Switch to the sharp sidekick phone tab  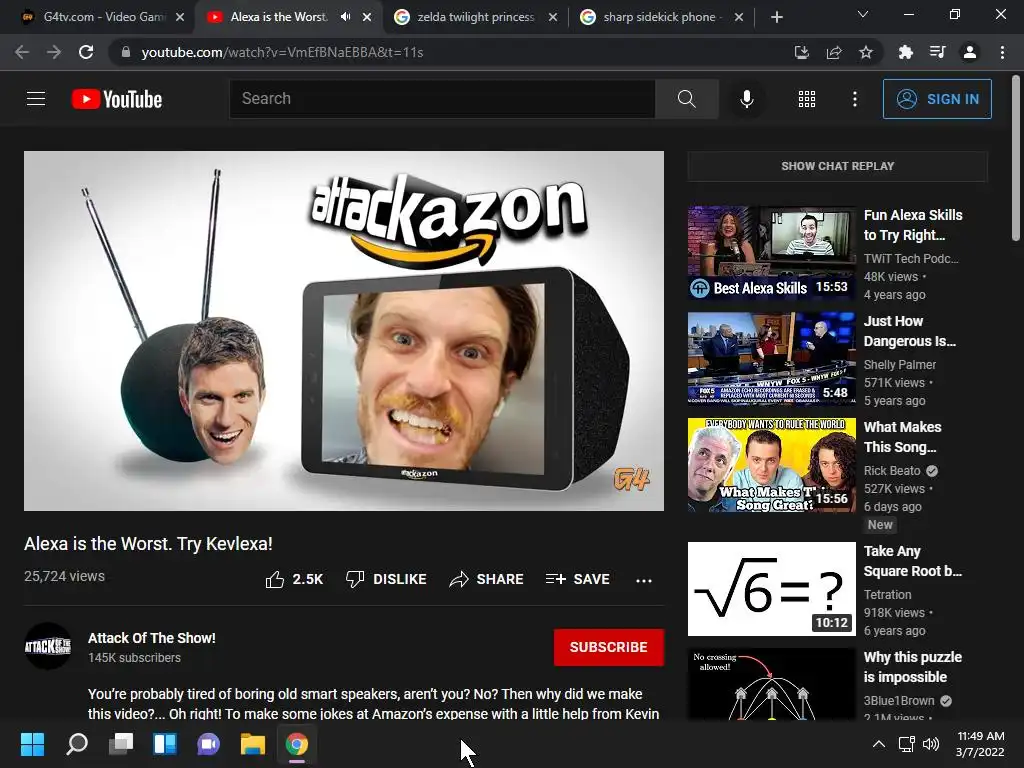pyautogui.click(x=662, y=17)
